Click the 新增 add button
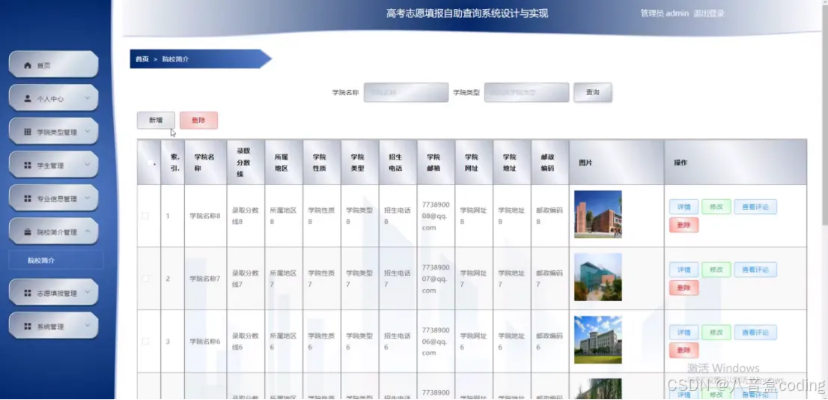Image resolution: width=828 pixels, height=400 pixels. [x=156, y=120]
